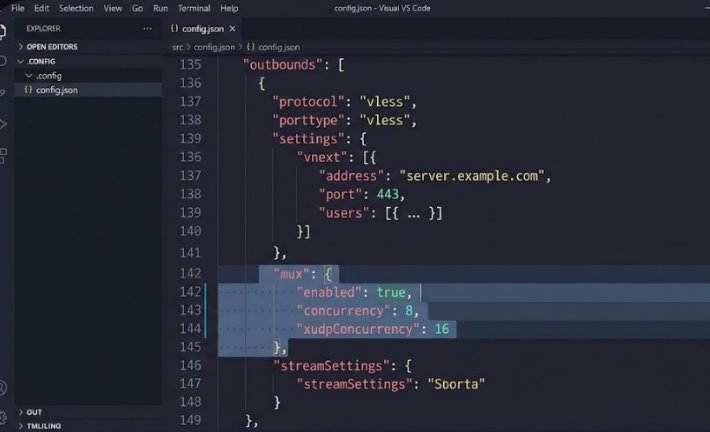Open the Selection menu
Viewport: 710px width, 432px height.
coord(76,8)
